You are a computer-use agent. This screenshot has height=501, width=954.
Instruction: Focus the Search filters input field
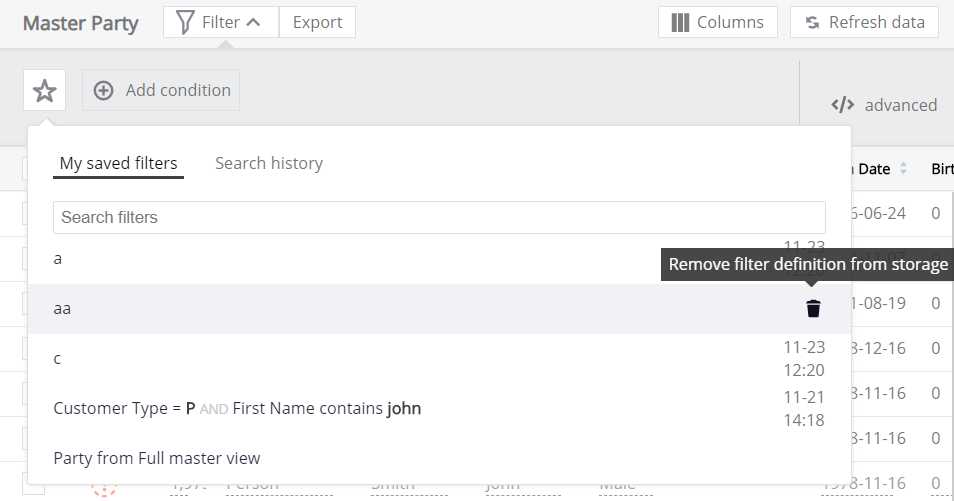pyautogui.click(x=439, y=217)
